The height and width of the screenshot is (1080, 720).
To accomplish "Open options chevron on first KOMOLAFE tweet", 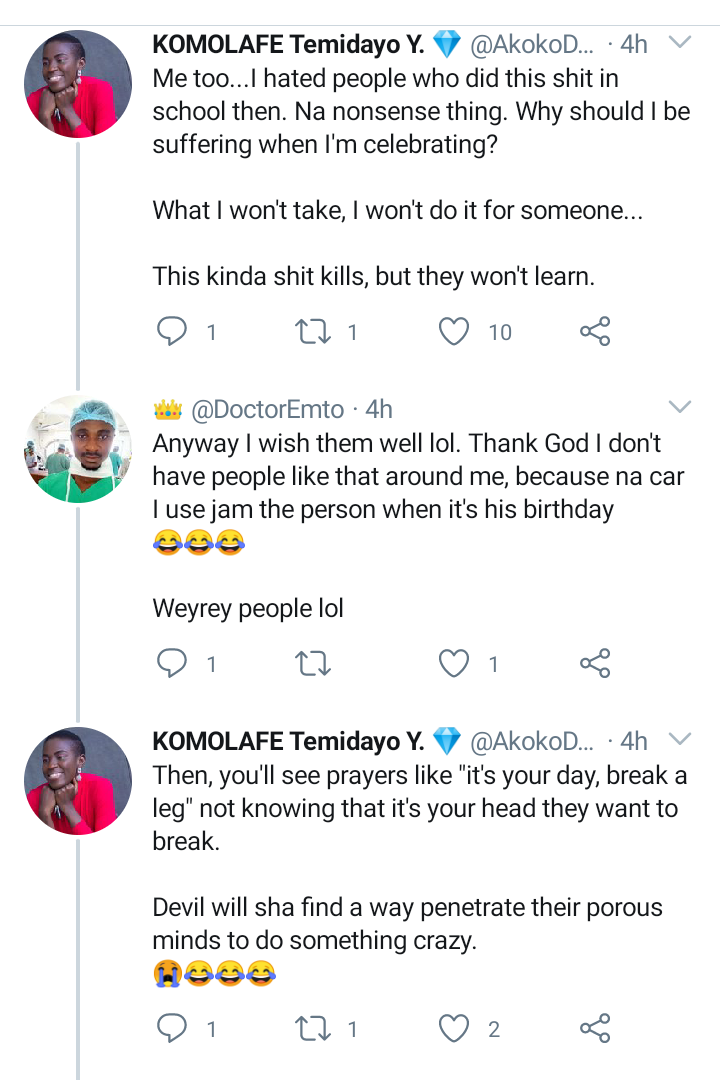I will tap(679, 43).
